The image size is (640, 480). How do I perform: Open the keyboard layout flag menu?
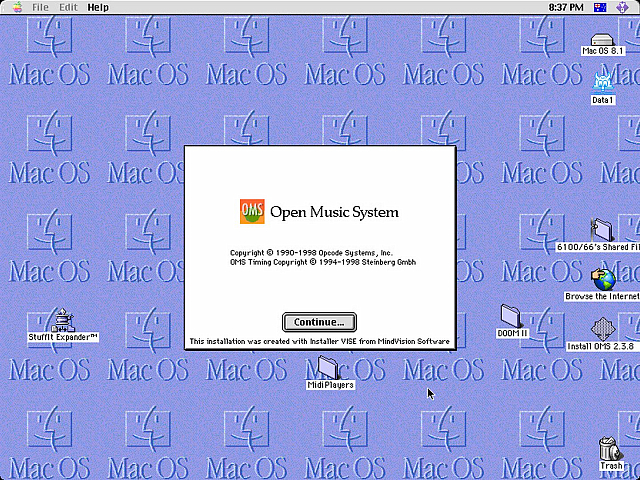click(x=600, y=7)
